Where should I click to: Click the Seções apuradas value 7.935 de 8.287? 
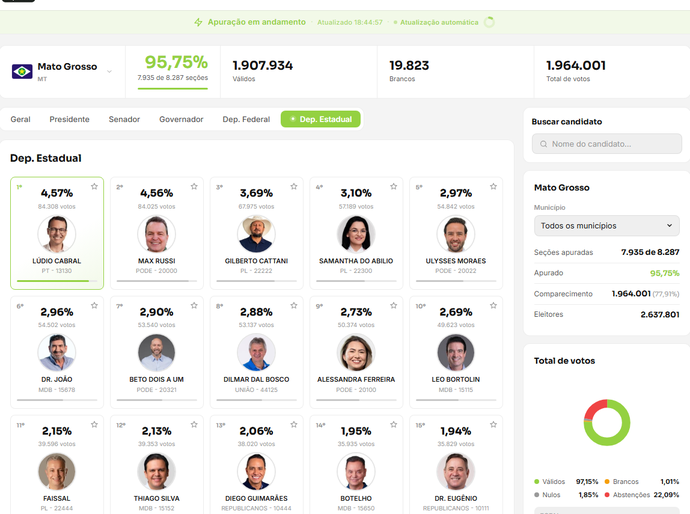(650, 252)
